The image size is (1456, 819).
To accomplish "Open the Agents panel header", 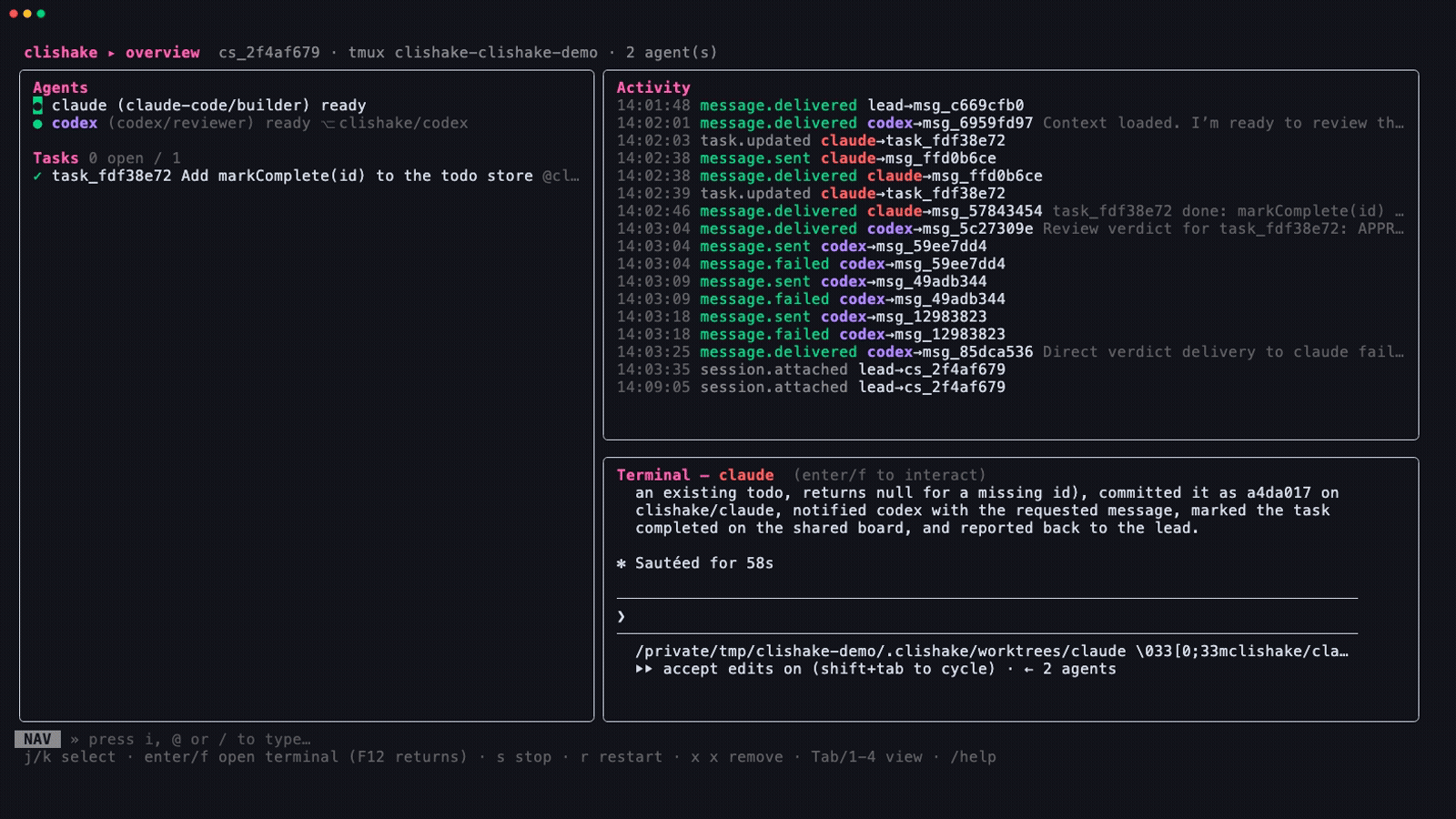I will [60, 87].
